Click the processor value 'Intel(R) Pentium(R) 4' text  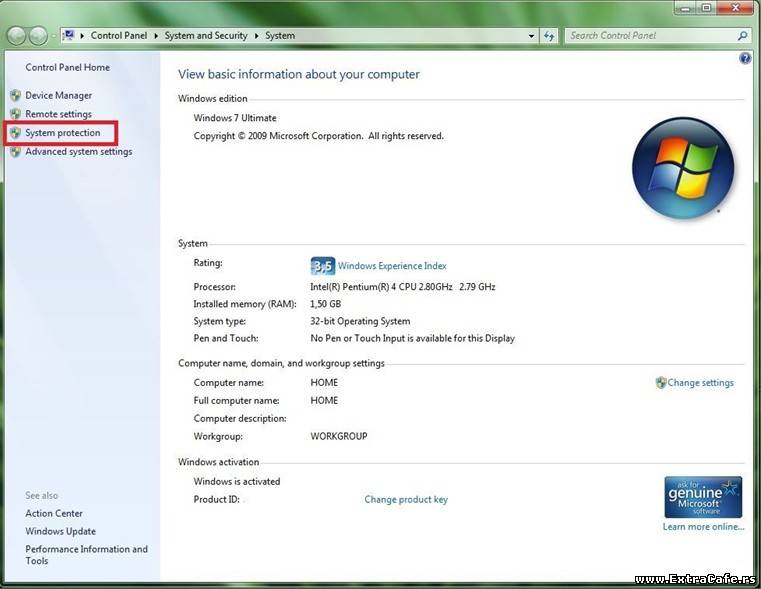click(x=403, y=287)
